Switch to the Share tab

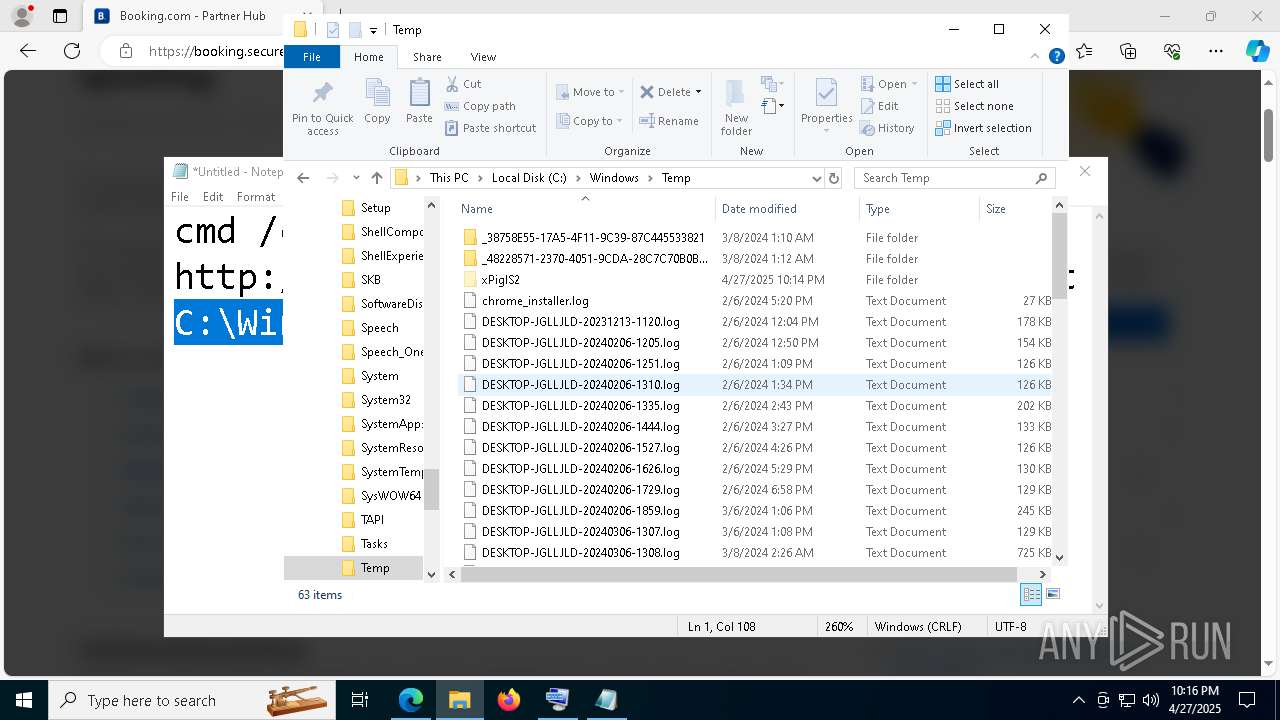pyautogui.click(x=427, y=57)
